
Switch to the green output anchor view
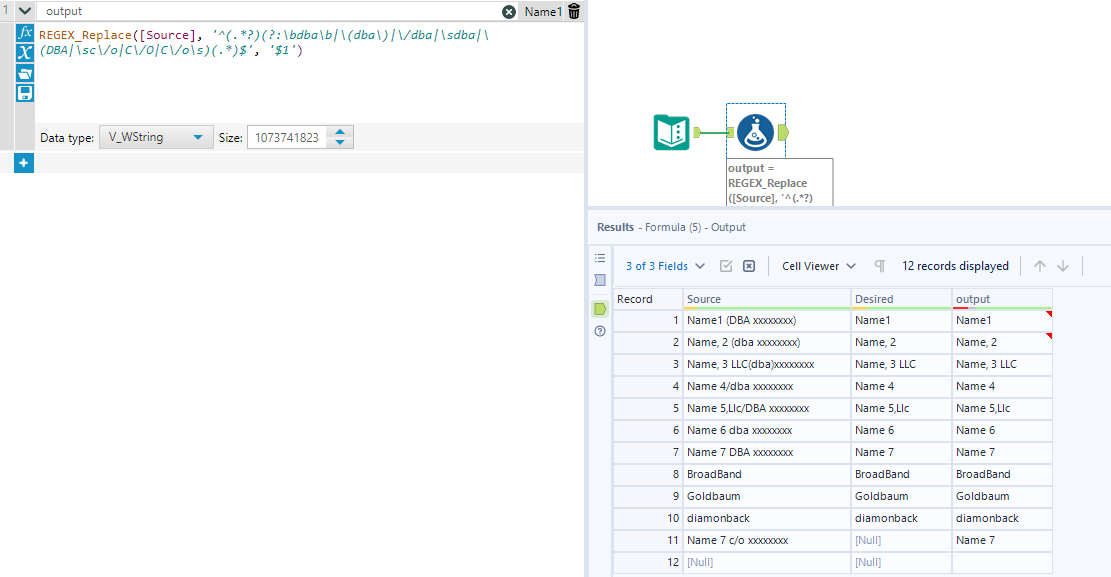click(599, 309)
